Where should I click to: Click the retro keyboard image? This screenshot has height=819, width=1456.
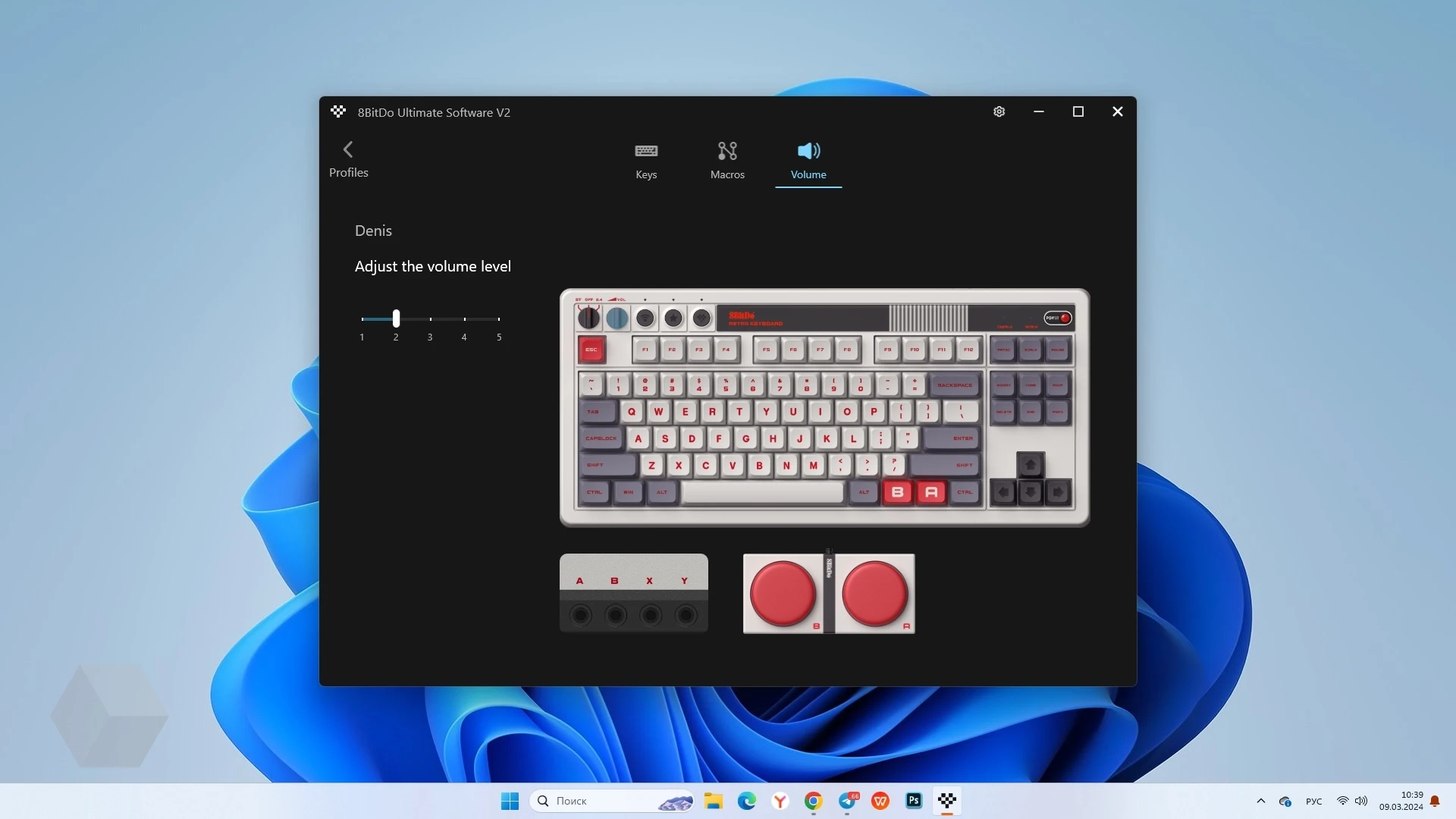pyautogui.click(x=824, y=407)
